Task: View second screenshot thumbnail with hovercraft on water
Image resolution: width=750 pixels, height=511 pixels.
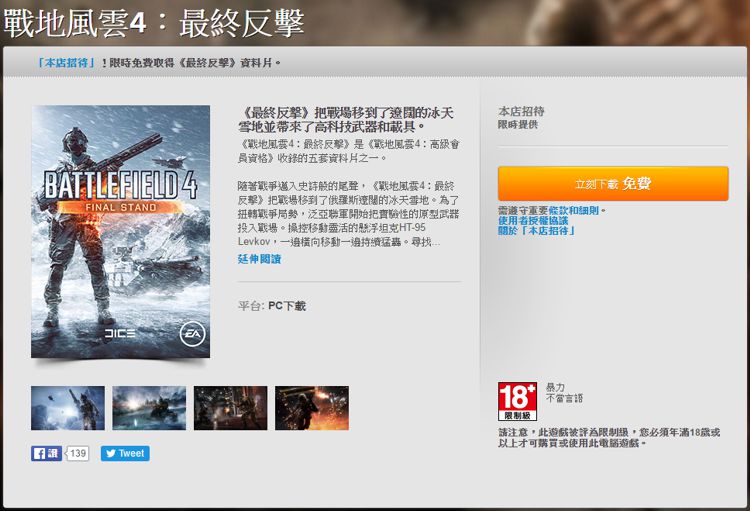Action: [x=149, y=408]
